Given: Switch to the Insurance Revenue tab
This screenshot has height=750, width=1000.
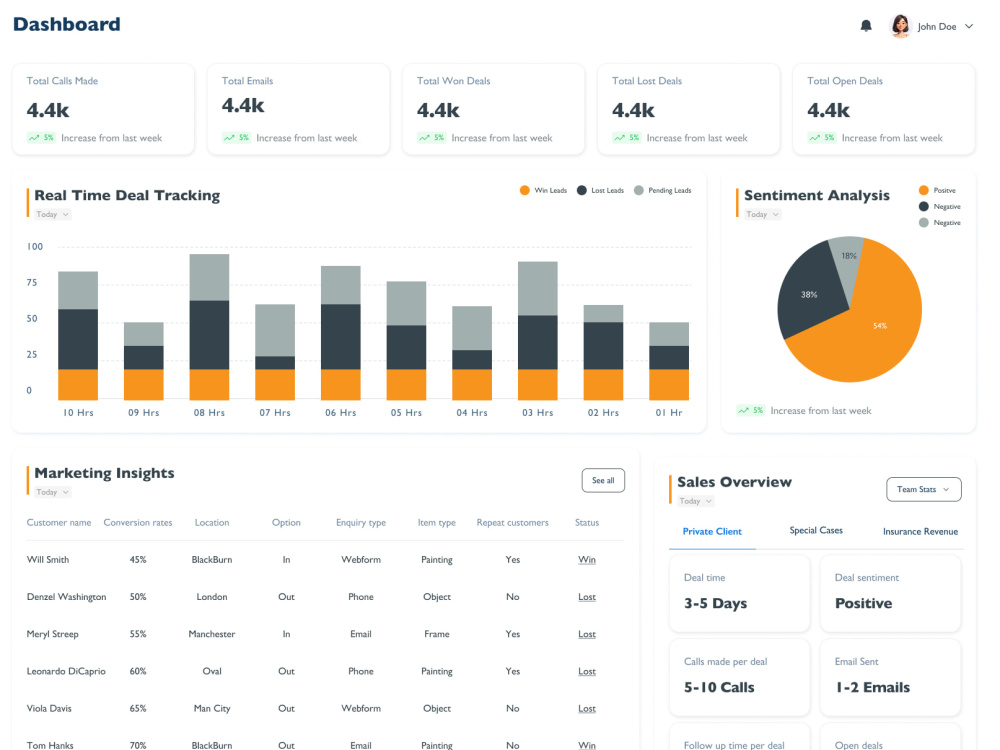Looking at the screenshot, I should [x=920, y=531].
